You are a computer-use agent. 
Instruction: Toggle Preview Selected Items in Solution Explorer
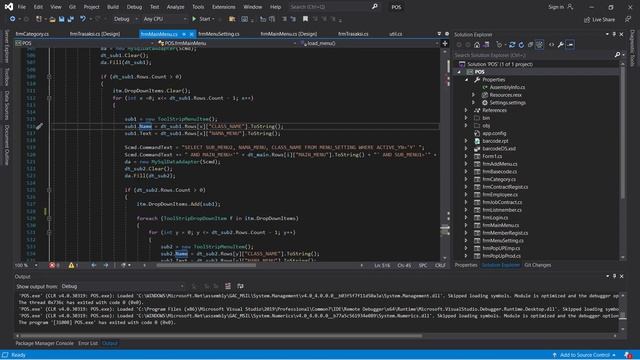point(570,45)
